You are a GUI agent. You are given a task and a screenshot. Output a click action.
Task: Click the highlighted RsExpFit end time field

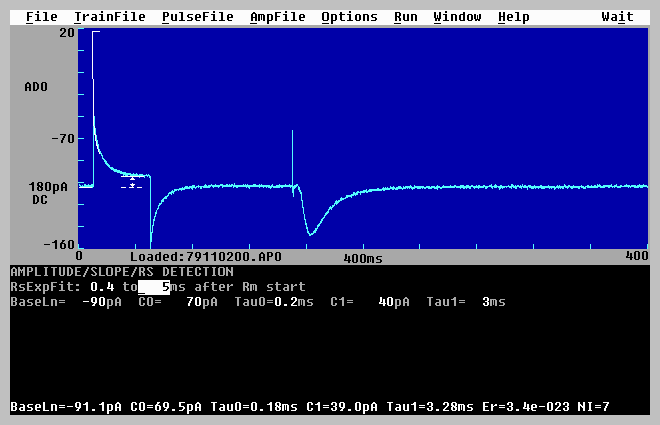point(153,287)
